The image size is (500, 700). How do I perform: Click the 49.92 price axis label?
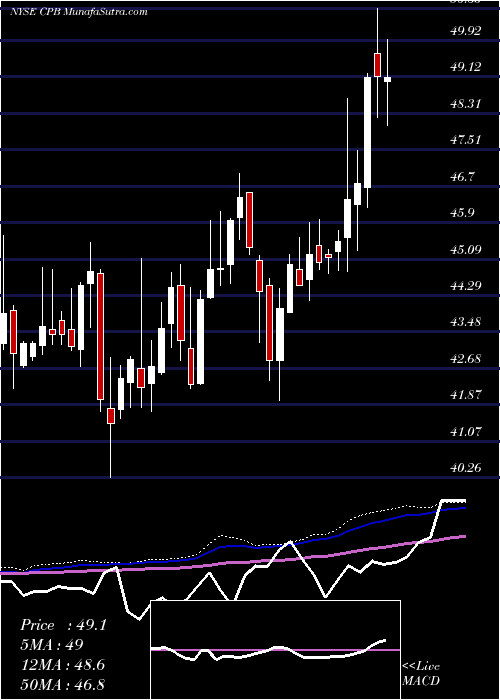click(466, 31)
